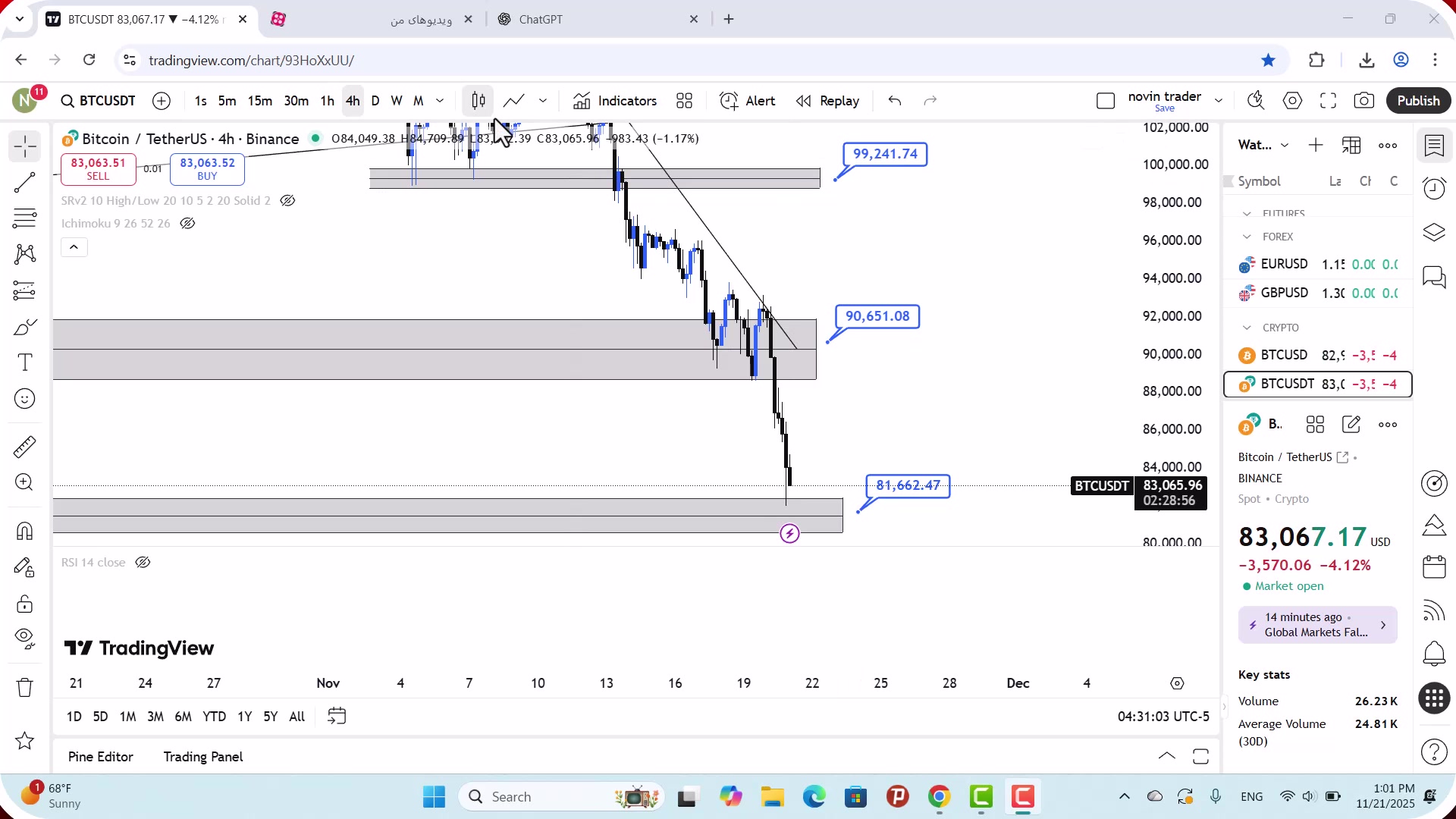
Task: Open quick search magnifier icon
Action: pyautogui.click(x=1257, y=101)
